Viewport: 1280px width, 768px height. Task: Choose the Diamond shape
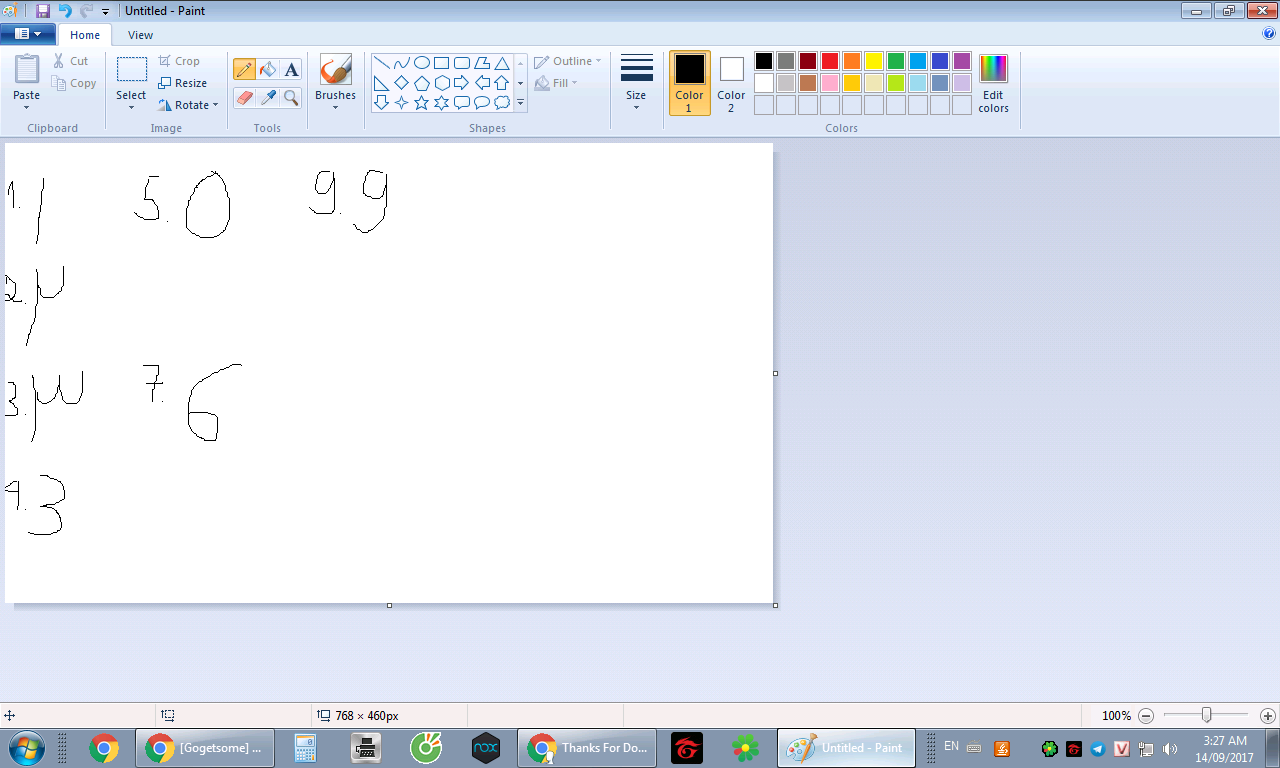(x=401, y=83)
